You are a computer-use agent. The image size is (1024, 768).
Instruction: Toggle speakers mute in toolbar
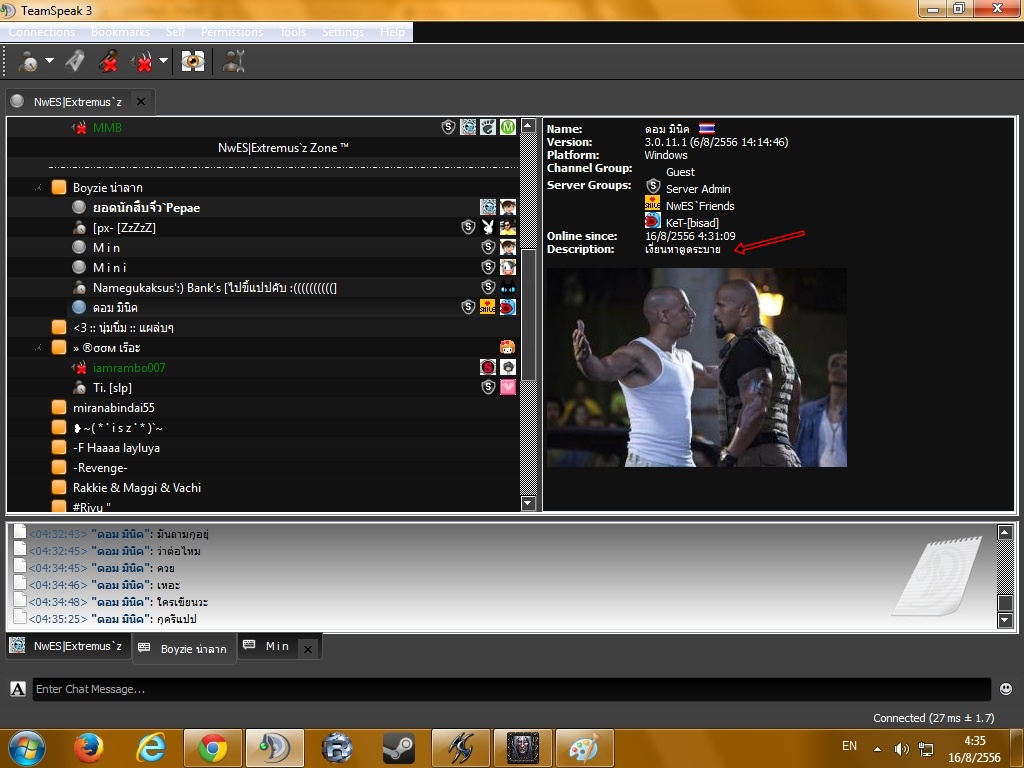142,61
